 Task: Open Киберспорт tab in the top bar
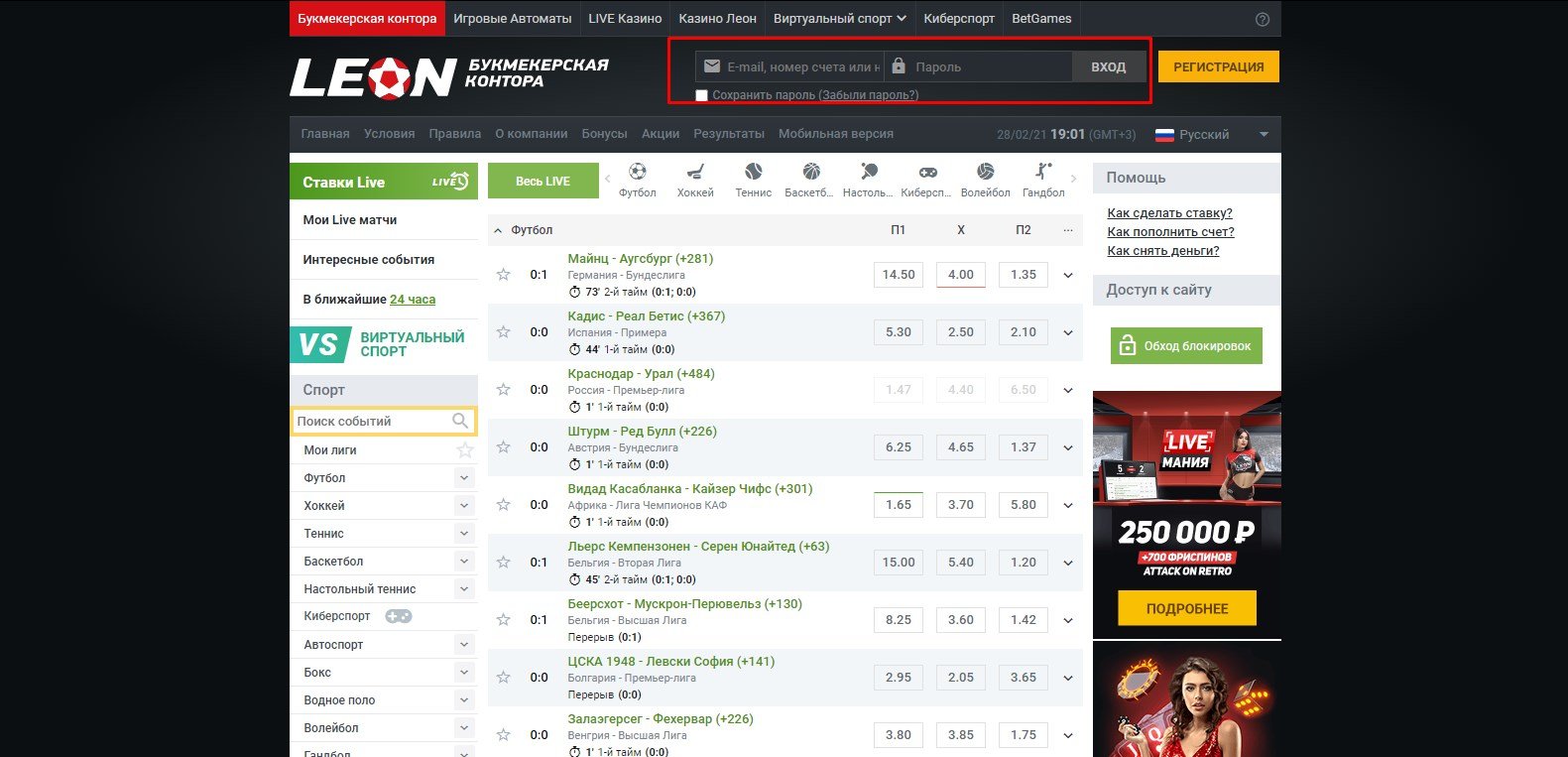(959, 18)
